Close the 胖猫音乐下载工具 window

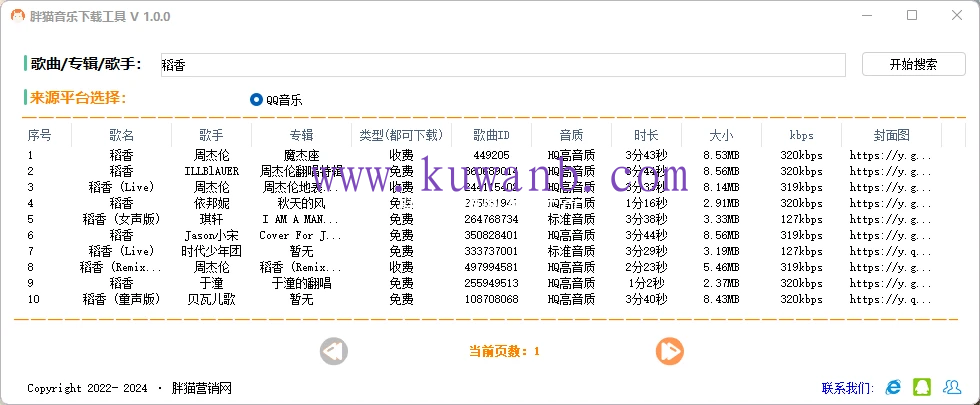click(956, 16)
